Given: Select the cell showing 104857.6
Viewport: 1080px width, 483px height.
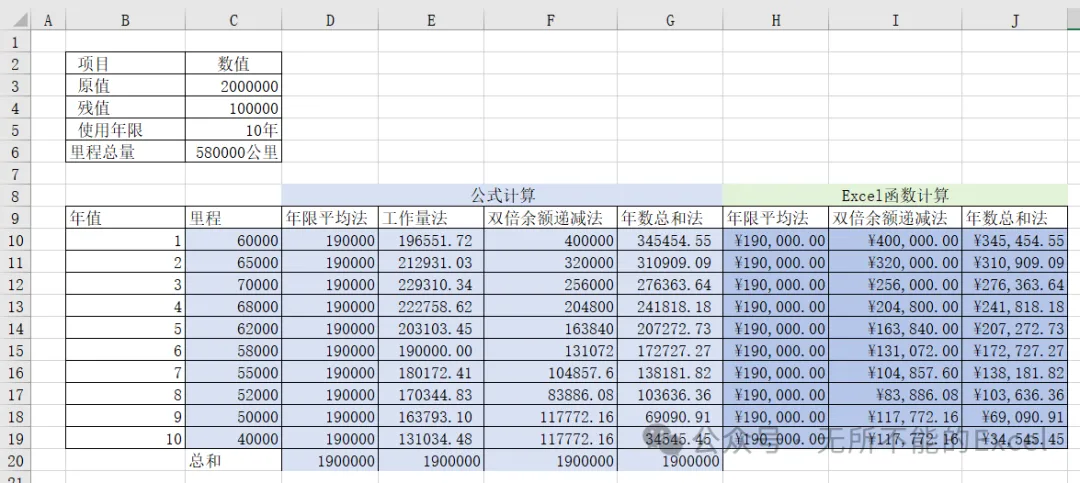Looking at the screenshot, I should tap(550, 372).
